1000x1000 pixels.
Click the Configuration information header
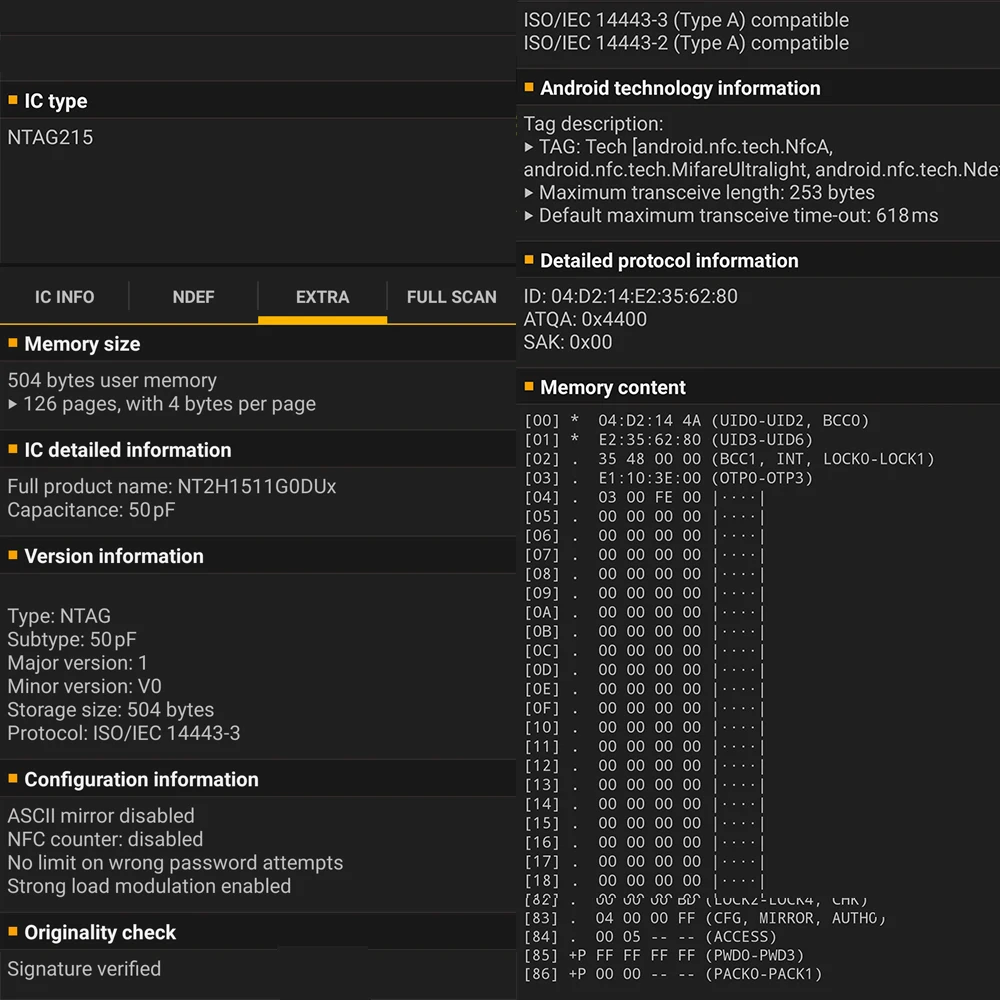pos(258,779)
